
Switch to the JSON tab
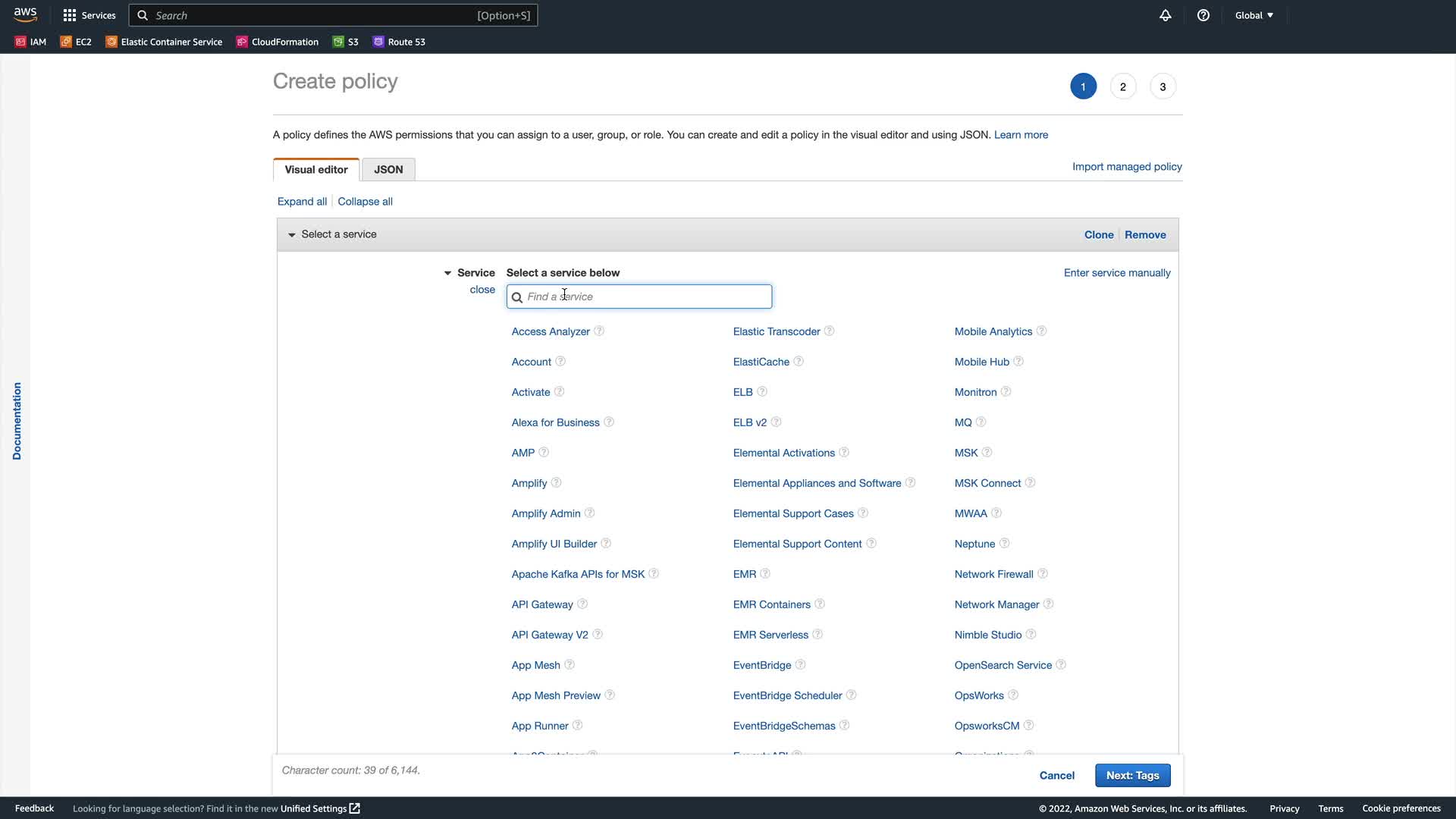click(388, 170)
